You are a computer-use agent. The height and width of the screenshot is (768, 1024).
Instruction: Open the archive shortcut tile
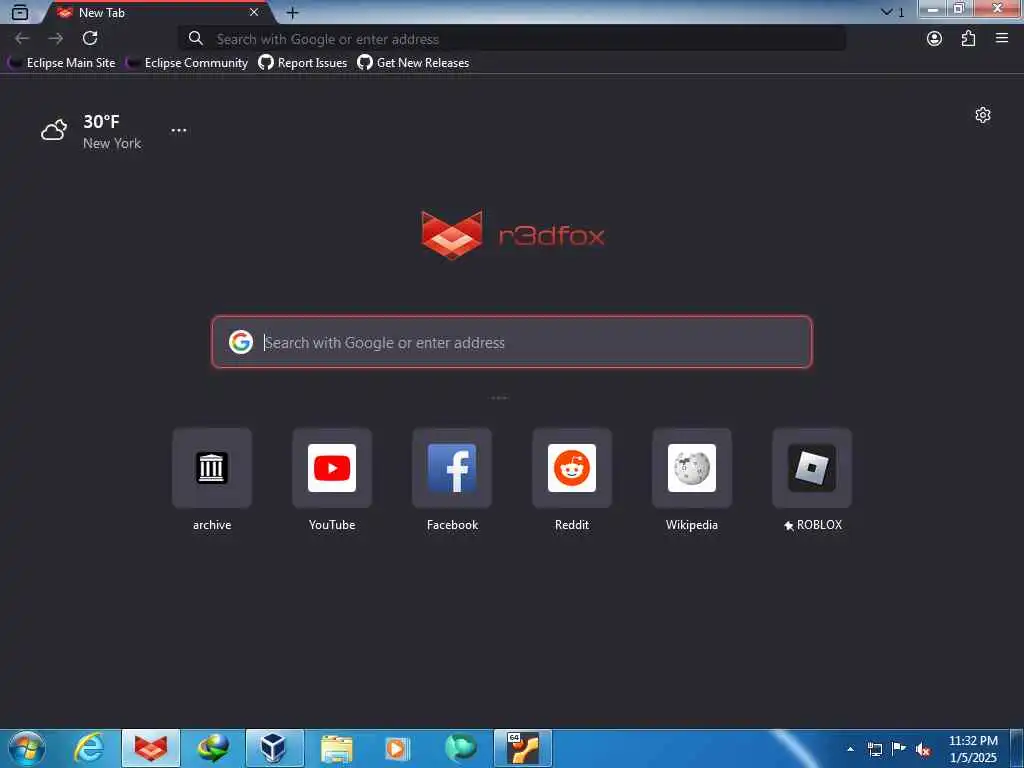point(212,468)
